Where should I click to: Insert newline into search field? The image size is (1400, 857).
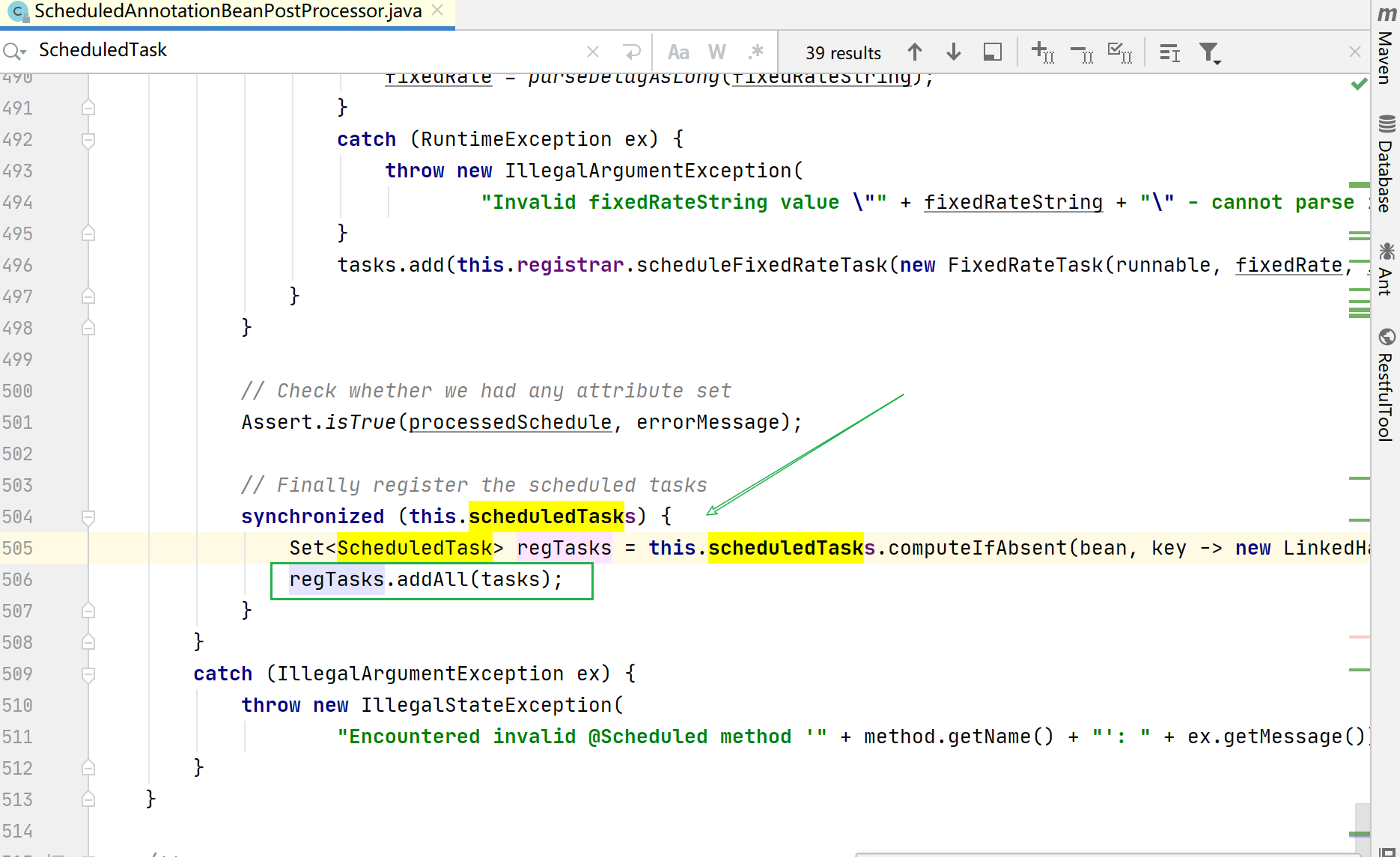(633, 52)
